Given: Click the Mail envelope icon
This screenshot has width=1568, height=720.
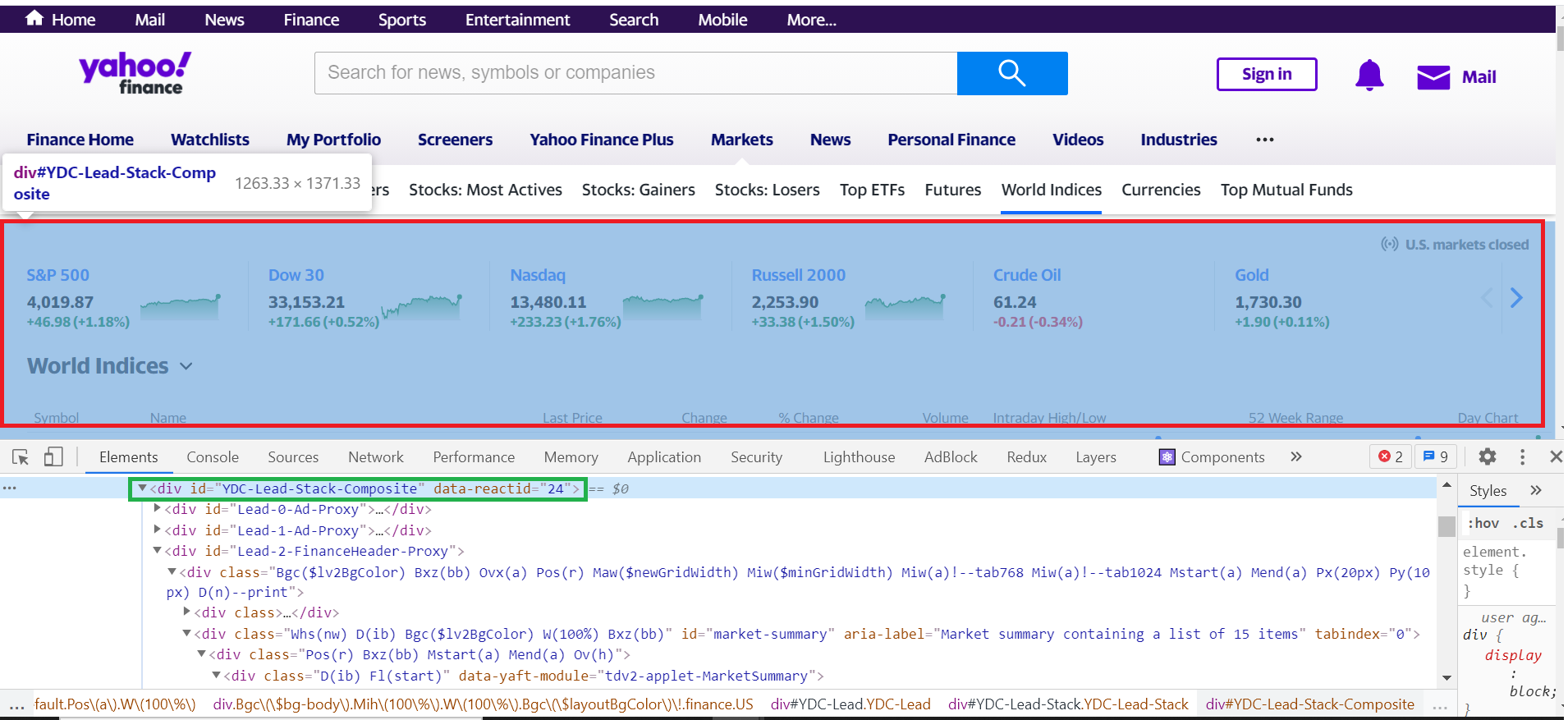Looking at the screenshot, I should [1433, 77].
